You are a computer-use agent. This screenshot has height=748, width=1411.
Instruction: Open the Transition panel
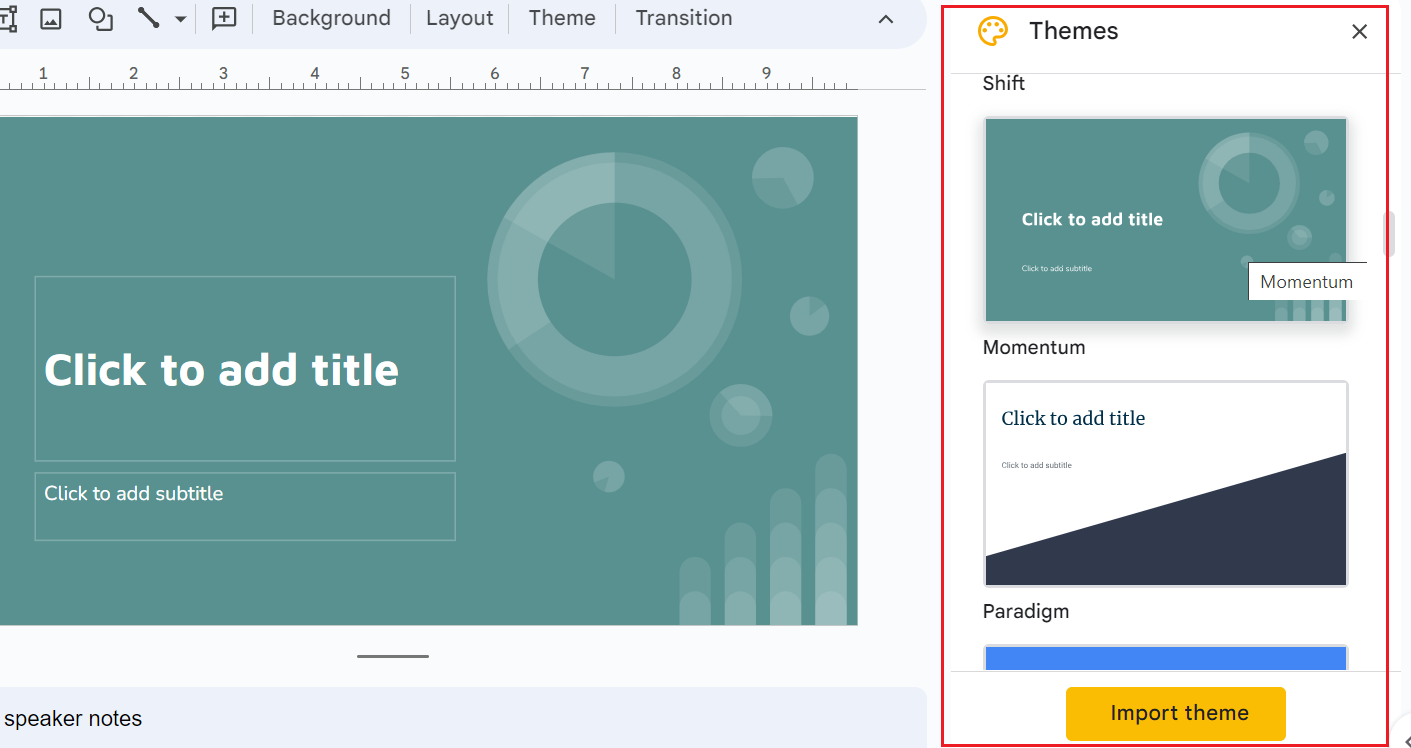[683, 18]
